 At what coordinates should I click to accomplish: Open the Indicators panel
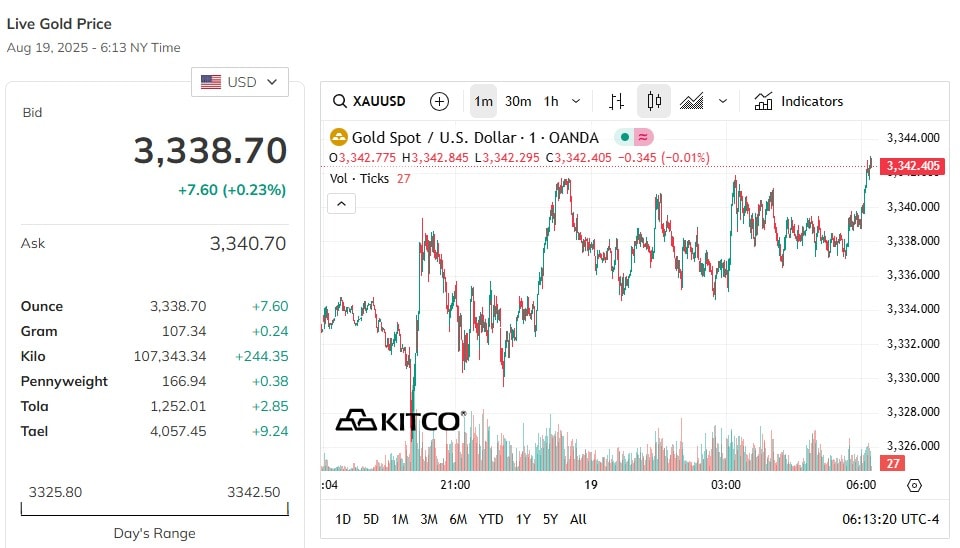[798, 101]
